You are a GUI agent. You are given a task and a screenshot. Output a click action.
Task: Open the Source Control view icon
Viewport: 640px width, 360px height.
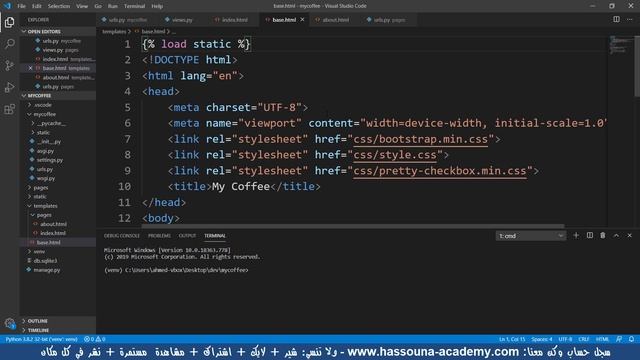9,65
